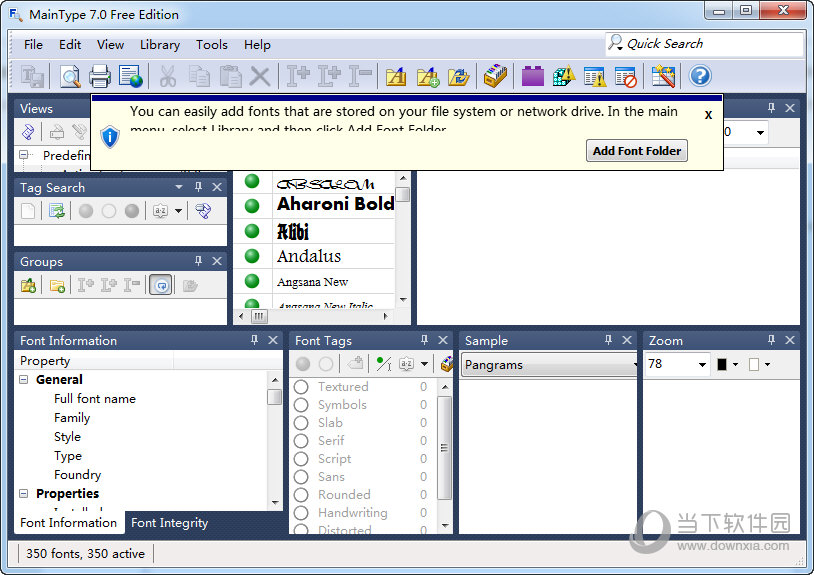
Task: Click the Font Library box icon
Action: [x=495, y=76]
